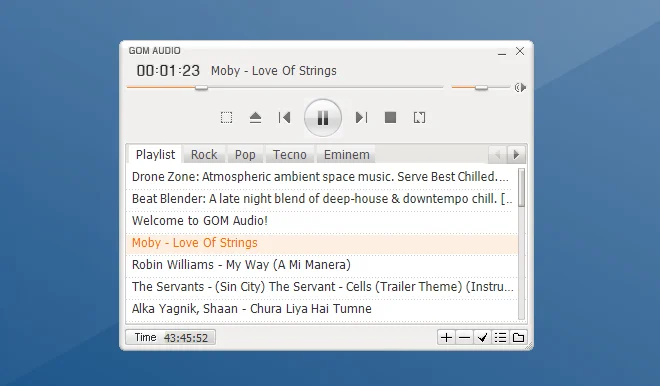This screenshot has height=386, width=660.
Task: Click the song progress seek bar handle
Action: (201, 88)
